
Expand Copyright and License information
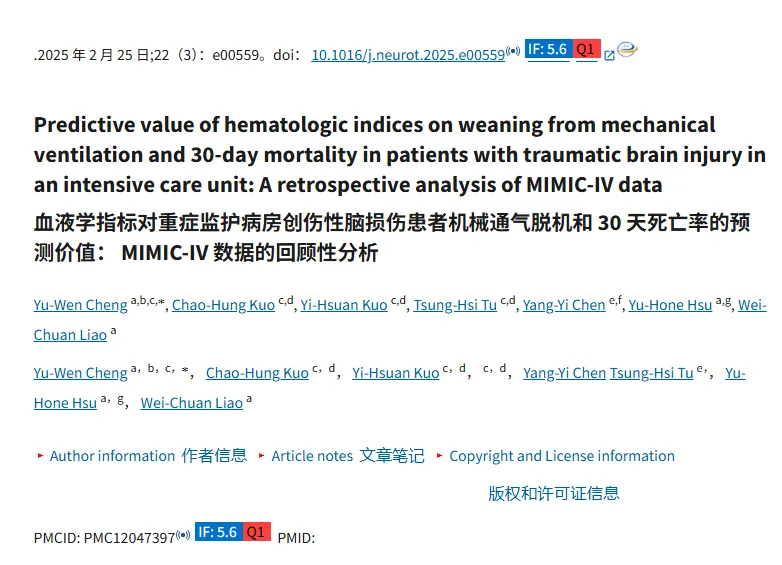coord(562,456)
